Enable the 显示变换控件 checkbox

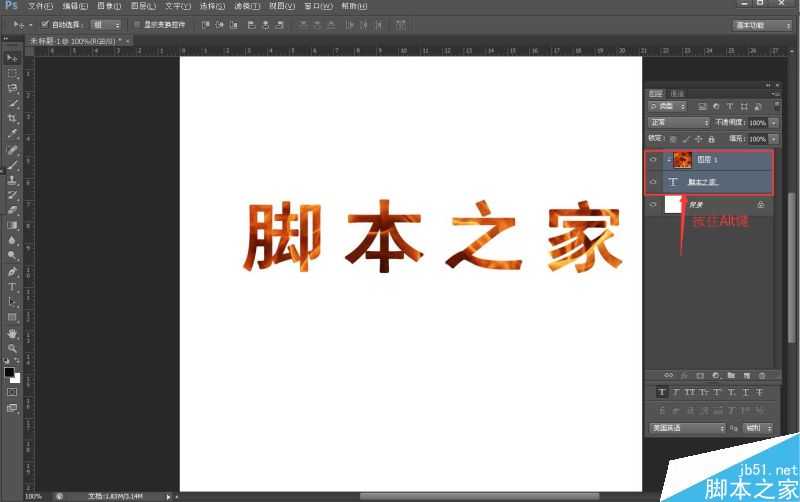pos(137,23)
